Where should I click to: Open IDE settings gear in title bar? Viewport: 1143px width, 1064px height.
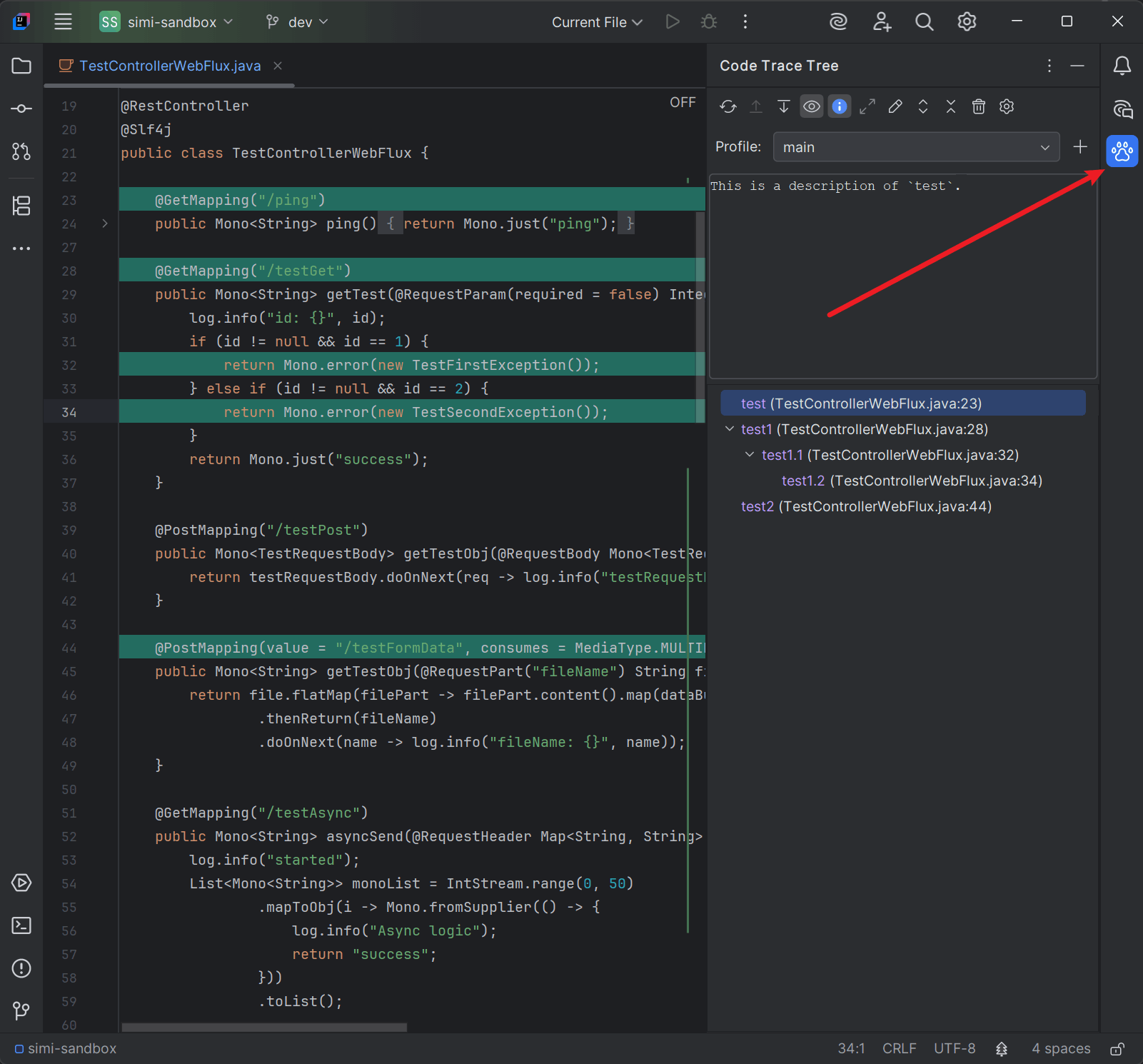pyautogui.click(x=967, y=22)
